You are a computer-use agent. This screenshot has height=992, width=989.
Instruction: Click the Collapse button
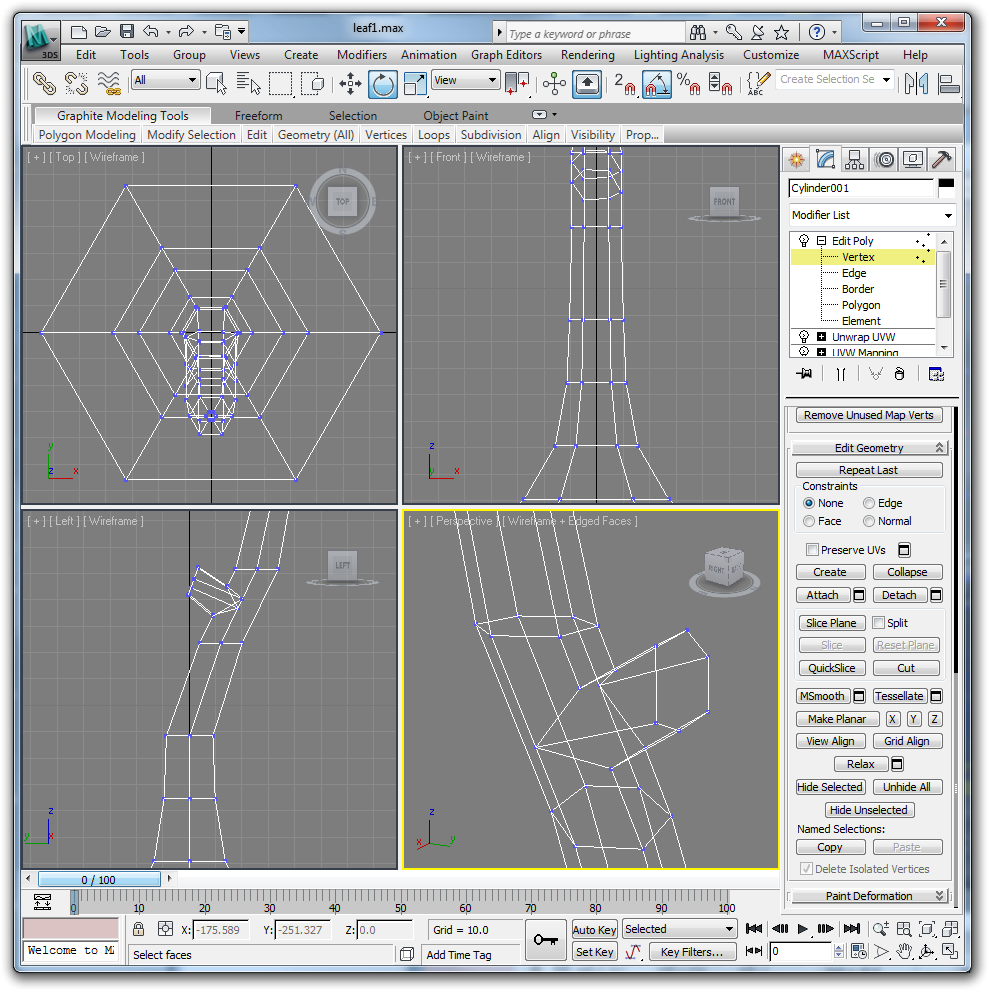pos(906,572)
